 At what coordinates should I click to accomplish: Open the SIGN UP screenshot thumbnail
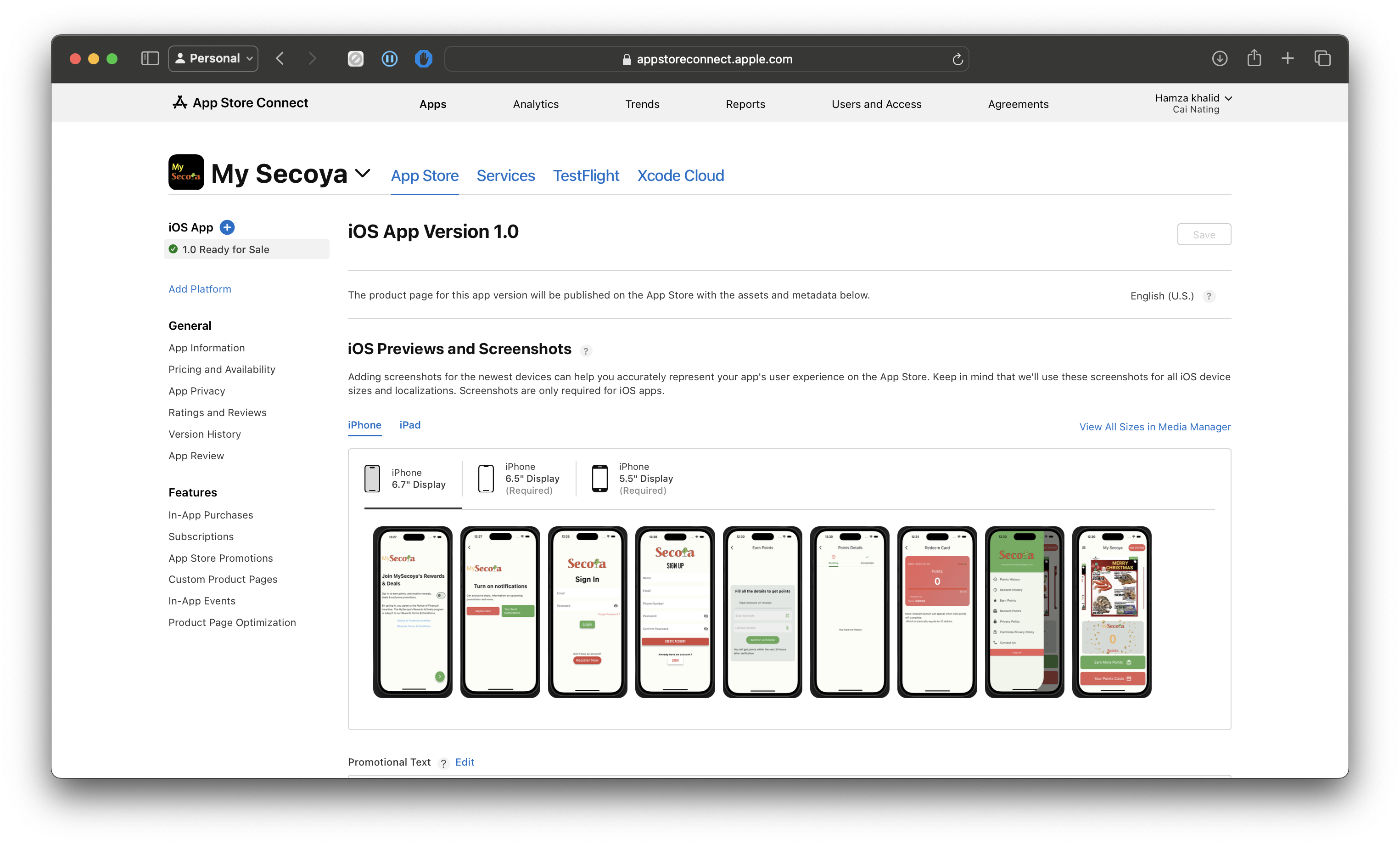tap(675, 612)
